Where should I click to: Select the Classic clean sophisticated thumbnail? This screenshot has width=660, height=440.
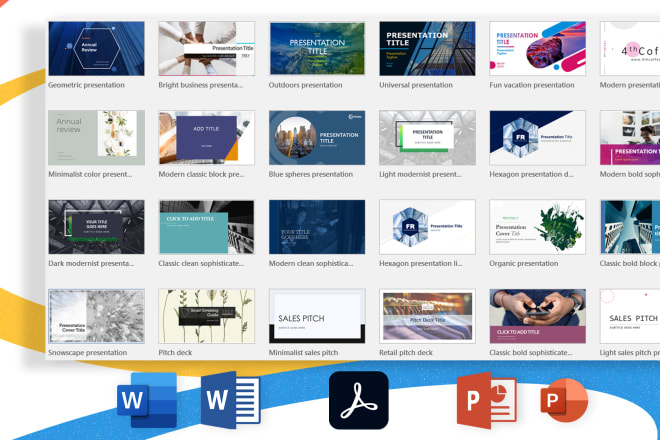click(207, 227)
